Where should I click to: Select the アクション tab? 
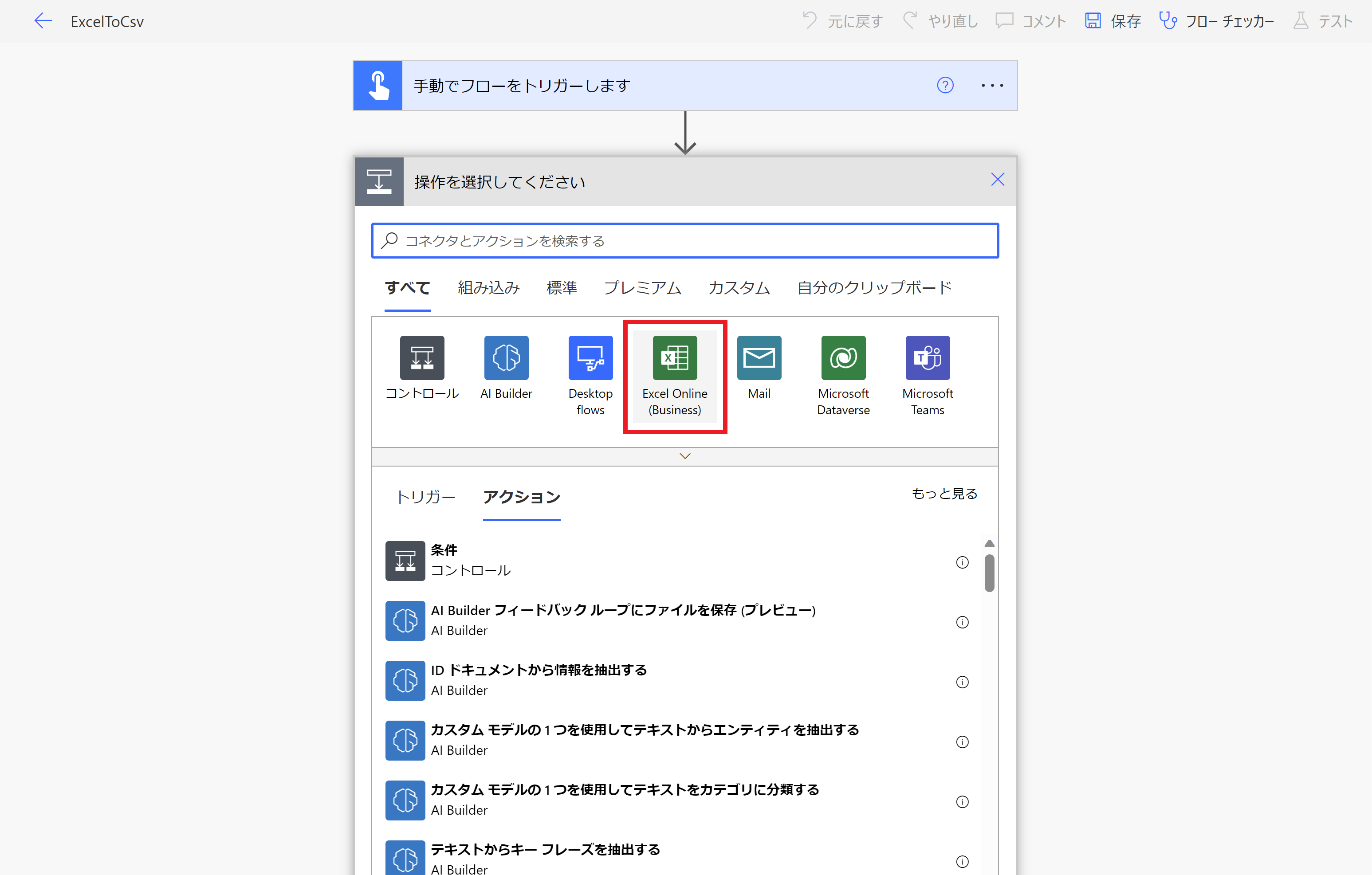tap(521, 497)
